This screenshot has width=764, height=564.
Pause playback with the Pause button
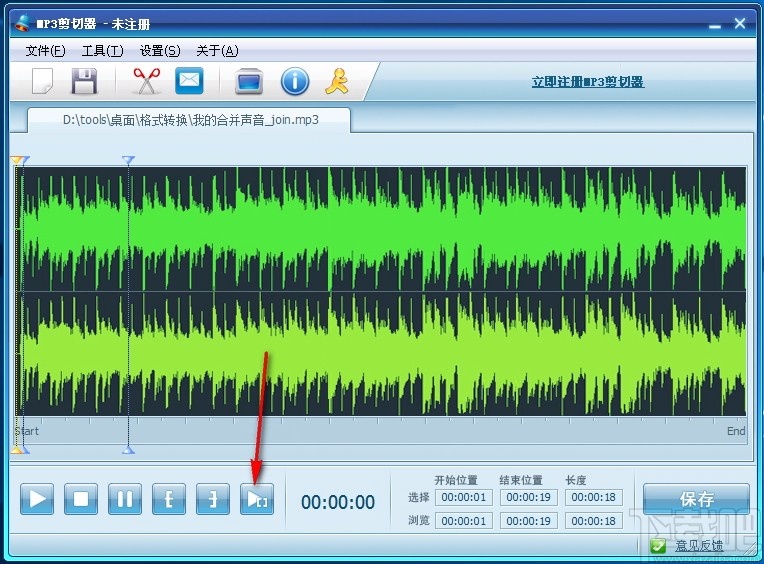(125, 499)
